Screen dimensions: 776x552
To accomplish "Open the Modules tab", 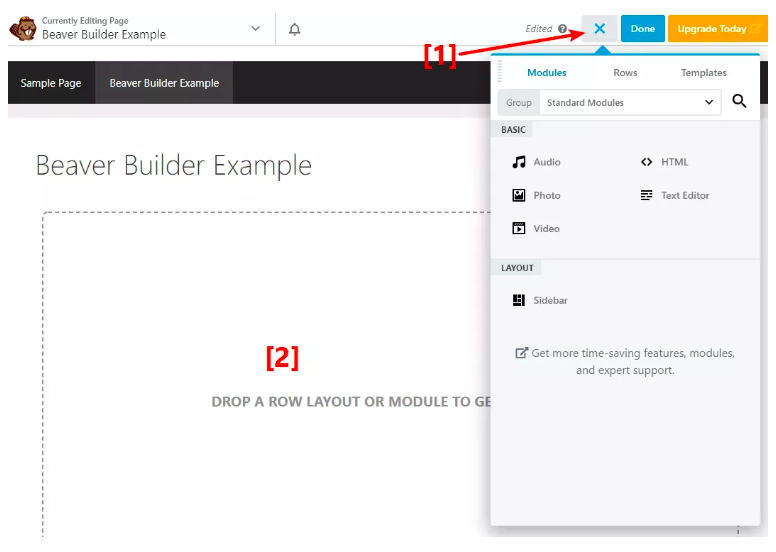I will (x=547, y=73).
